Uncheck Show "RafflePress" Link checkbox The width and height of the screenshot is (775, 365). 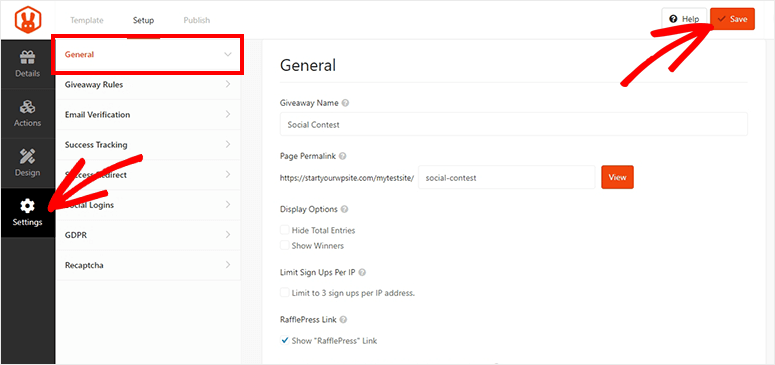285,340
